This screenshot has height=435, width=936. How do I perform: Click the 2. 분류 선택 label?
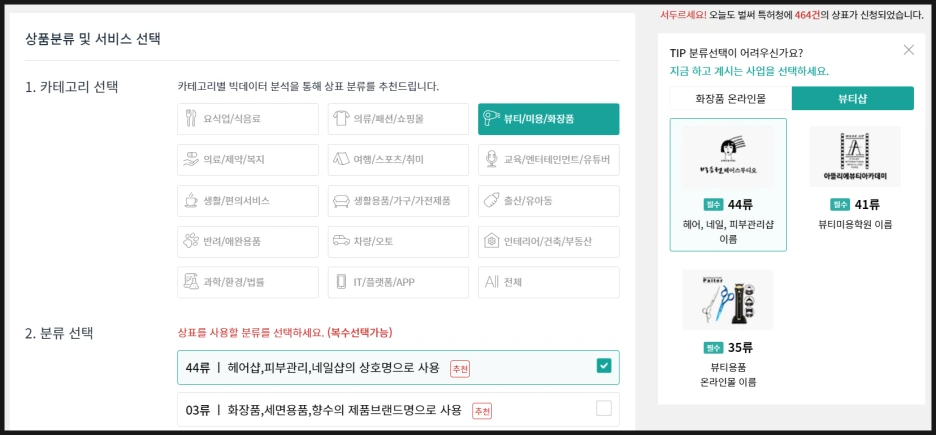coord(59,333)
